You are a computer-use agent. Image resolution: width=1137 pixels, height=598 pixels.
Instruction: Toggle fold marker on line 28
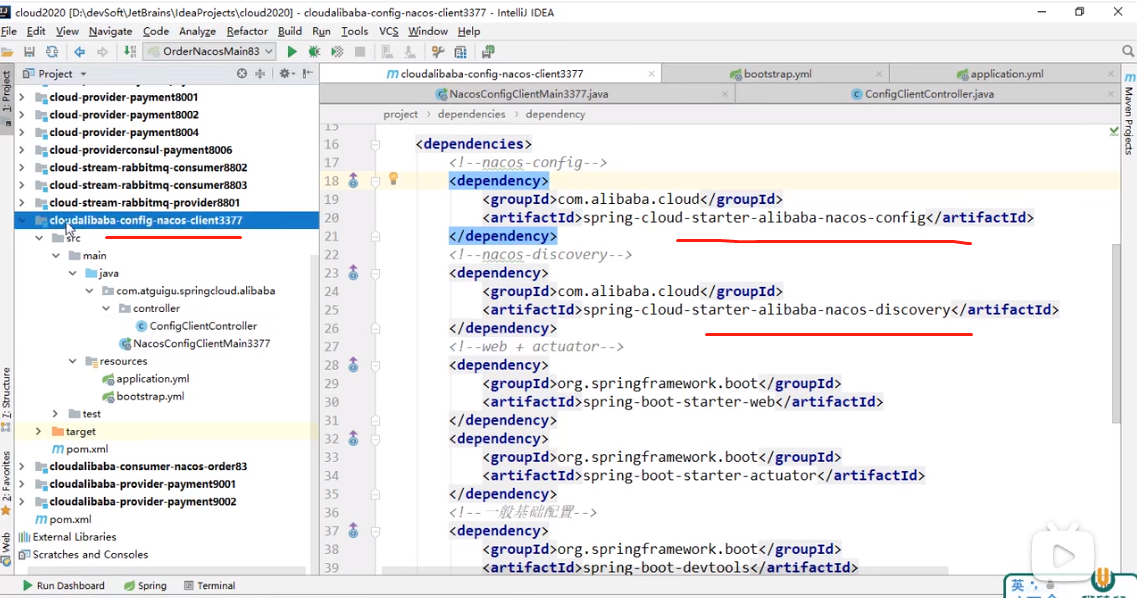click(375, 365)
